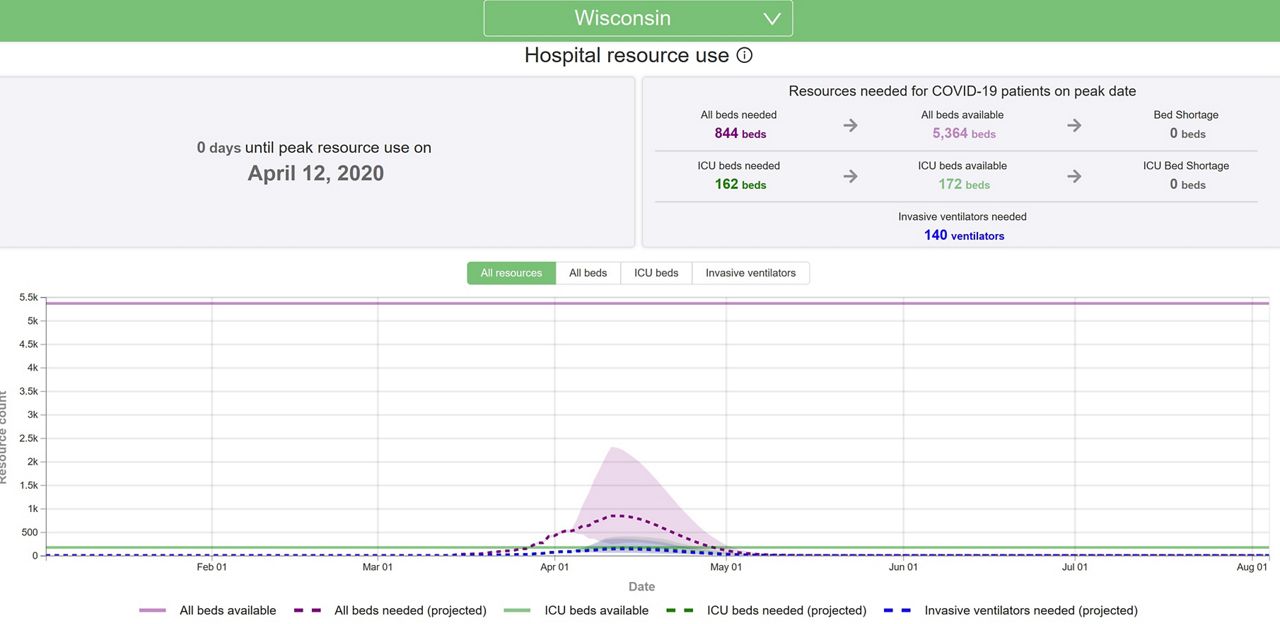This screenshot has width=1280, height=624.
Task: Click the Invasive ventilators needed label
Action: point(962,216)
